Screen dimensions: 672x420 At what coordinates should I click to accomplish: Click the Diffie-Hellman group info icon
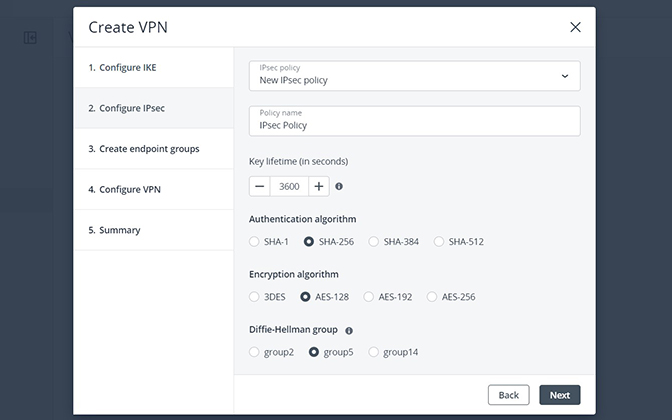(349, 330)
